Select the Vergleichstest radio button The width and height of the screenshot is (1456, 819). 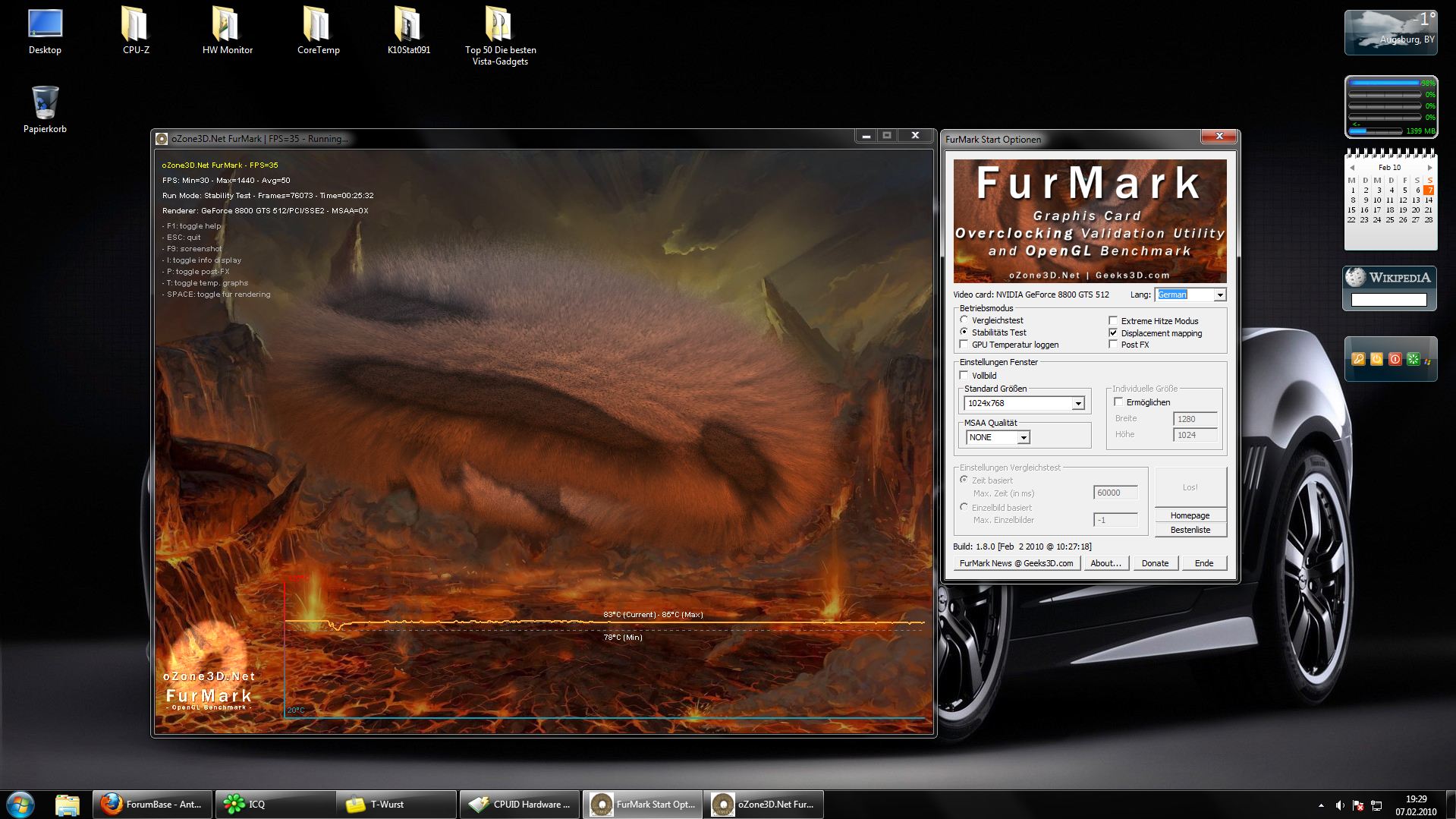[964, 320]
